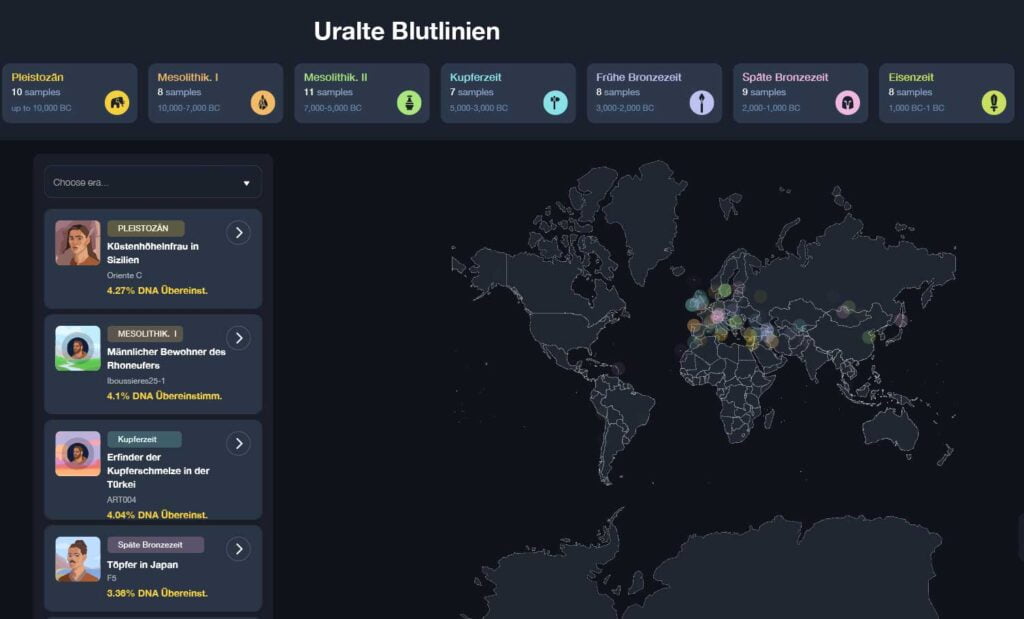Click the Kupferzeit tag on sample card
This screenshot has width=1024, height=619.
[x=144, y=439]
